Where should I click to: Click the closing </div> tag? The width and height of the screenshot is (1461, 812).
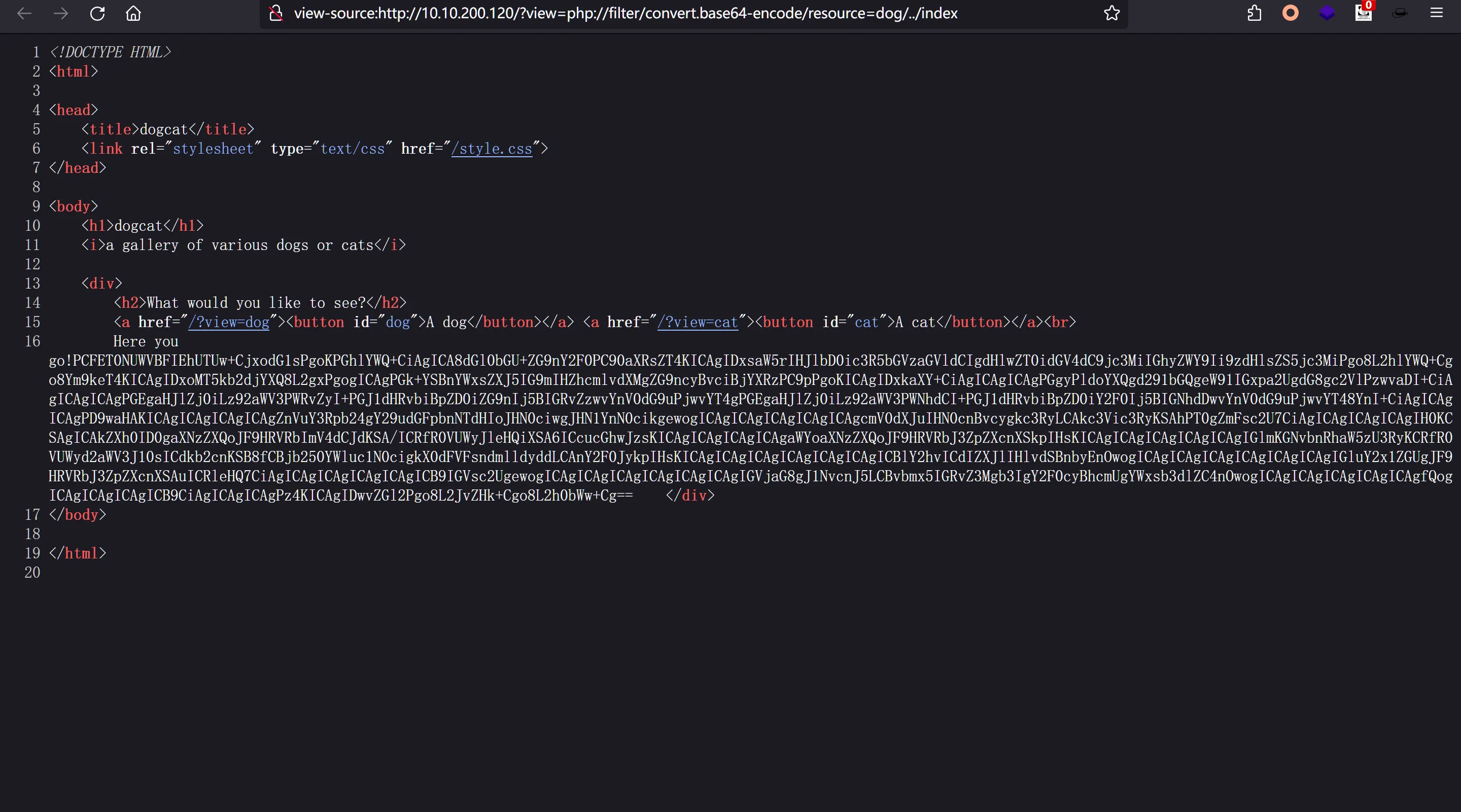[x=690, y=496]
